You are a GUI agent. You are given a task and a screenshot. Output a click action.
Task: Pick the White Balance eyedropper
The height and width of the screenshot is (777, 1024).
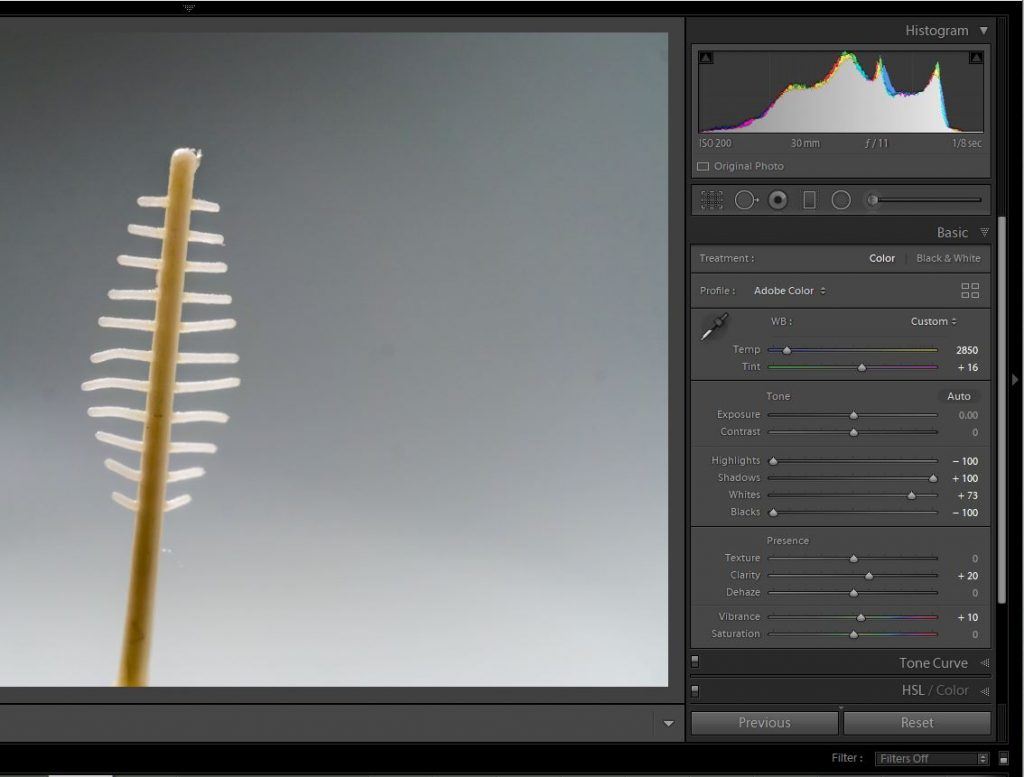715,327
